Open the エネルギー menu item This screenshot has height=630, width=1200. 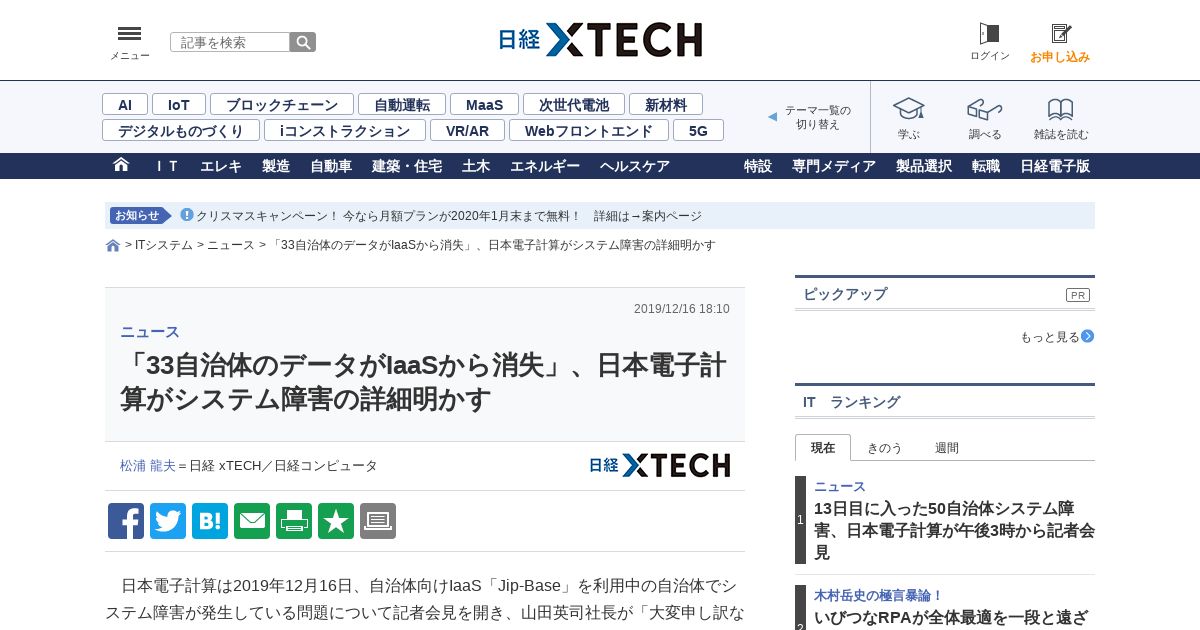pos(545,166)
